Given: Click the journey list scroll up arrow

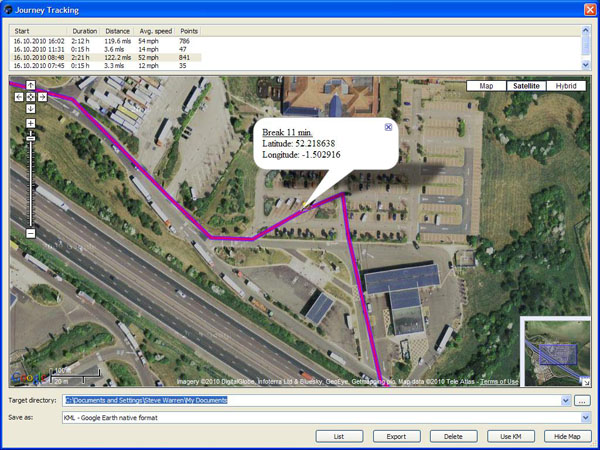Looking at the screenshot, I should point(585,30).
